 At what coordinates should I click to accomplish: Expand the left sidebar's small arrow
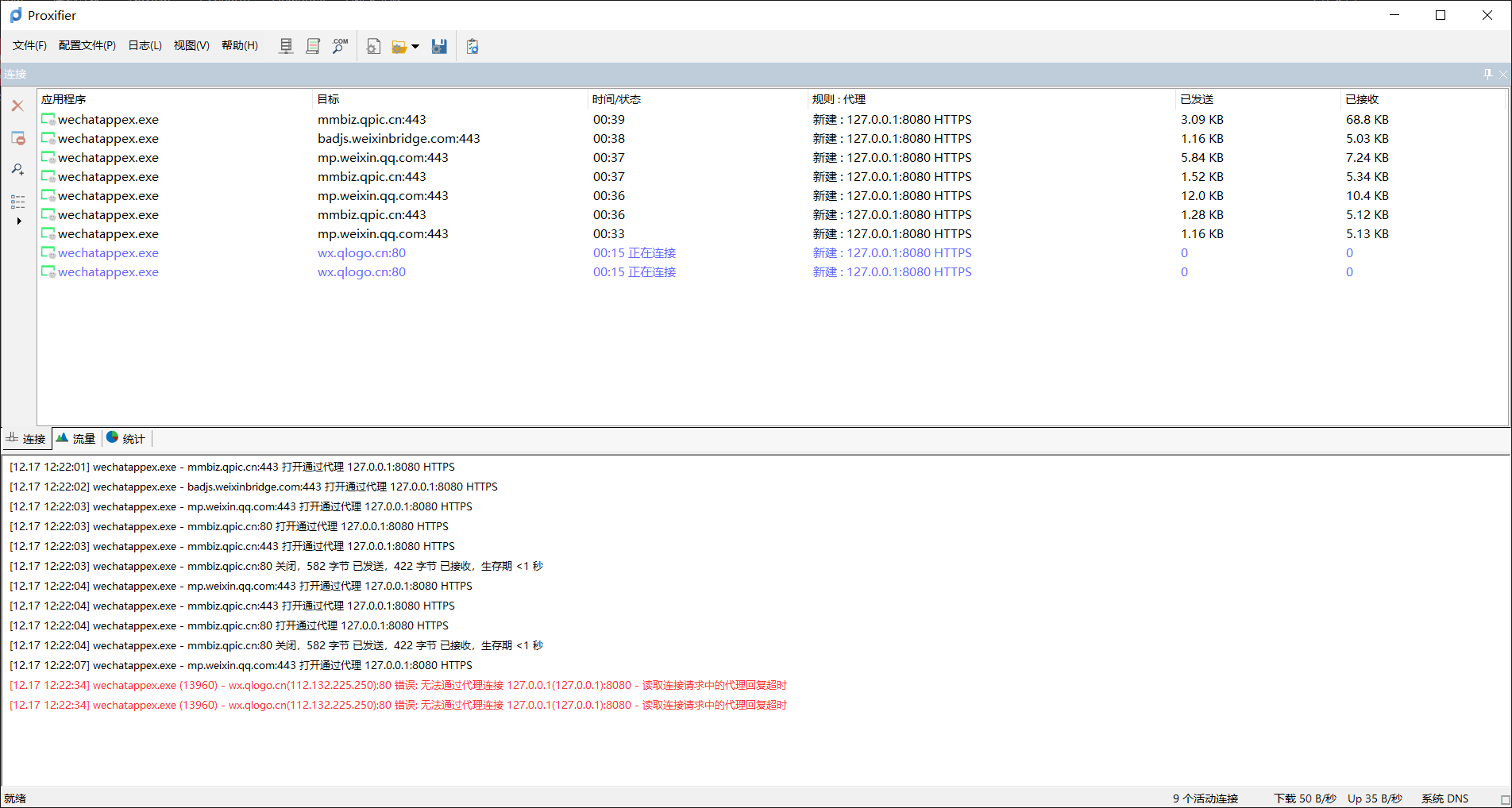(19, 221)
